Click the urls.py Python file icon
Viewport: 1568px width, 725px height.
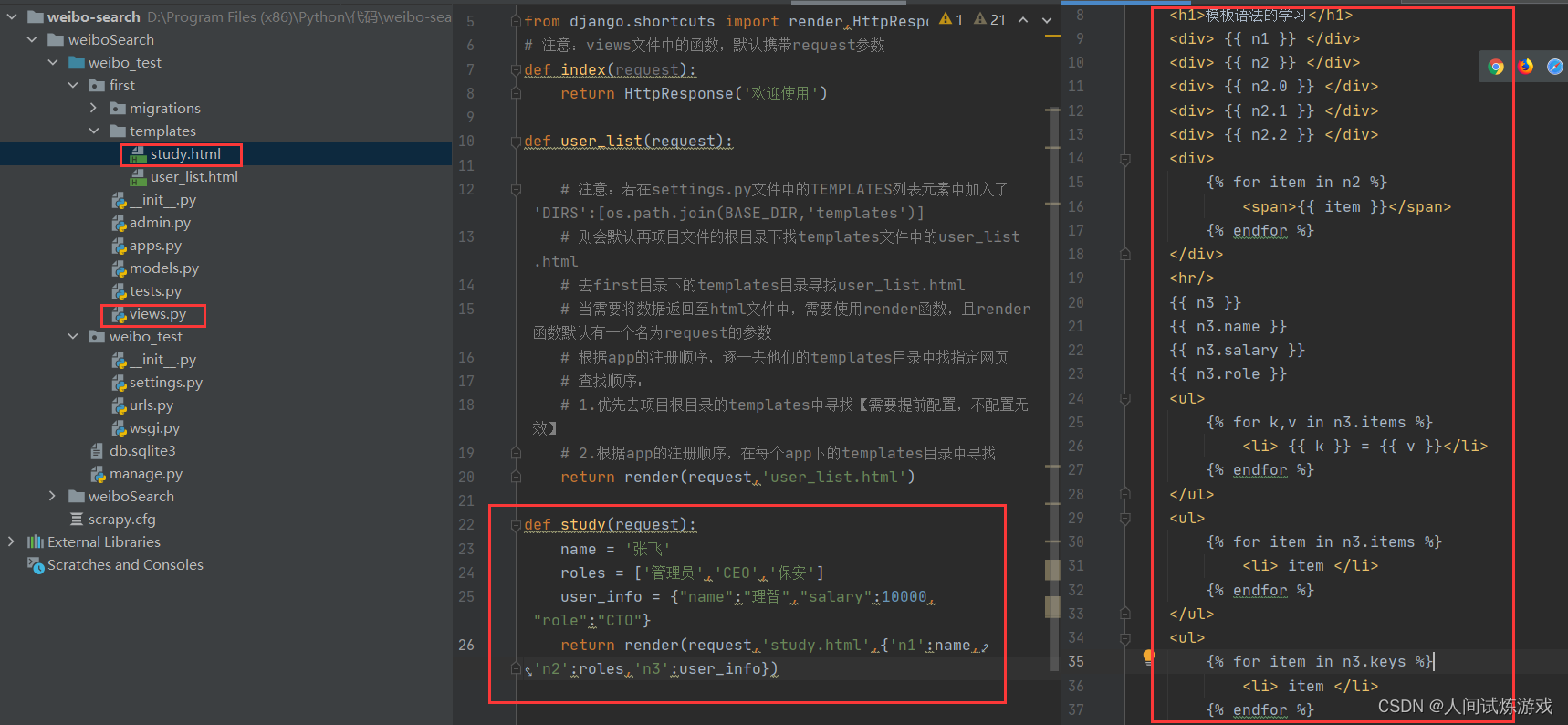pyautogui.click(x=119, y=405)
